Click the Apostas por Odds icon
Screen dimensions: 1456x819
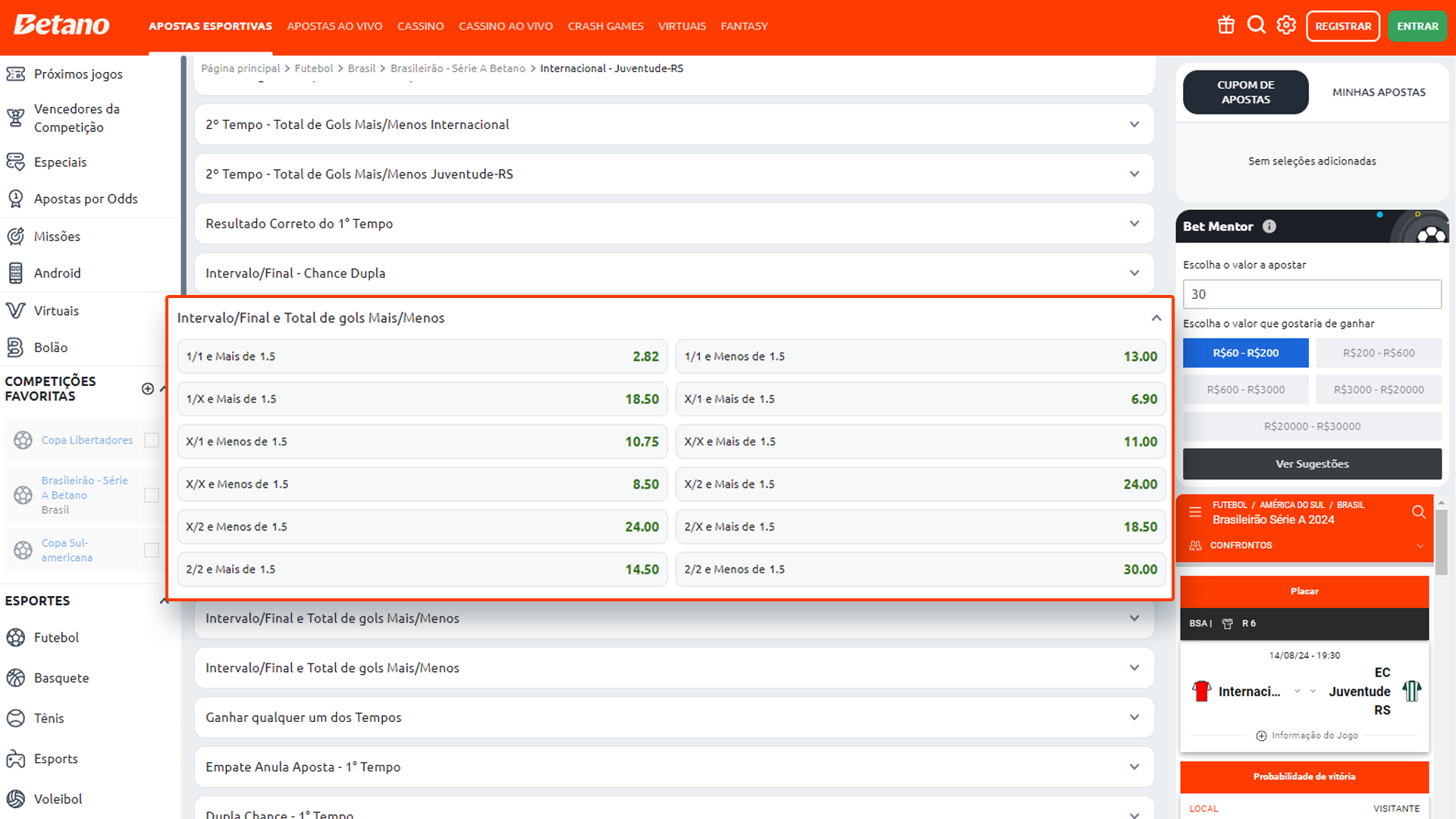point(15,199)
